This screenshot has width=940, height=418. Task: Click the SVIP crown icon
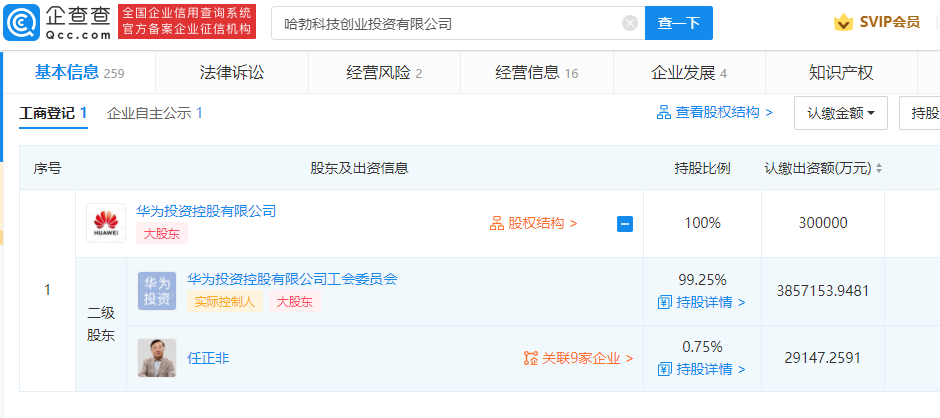coord(843,23)
